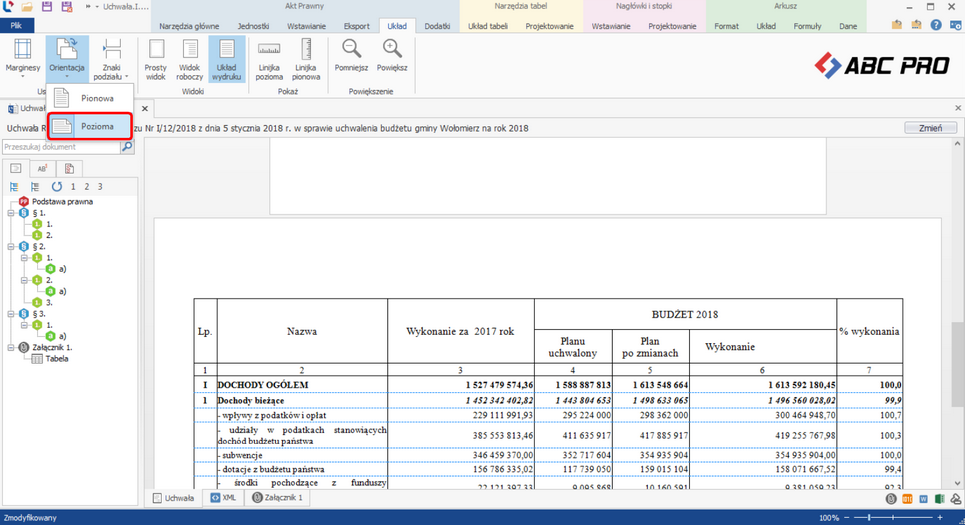Open the Eksport ribbon tab
The width and height of the screenshot is (965, 525).
click(x=356, y=26)
